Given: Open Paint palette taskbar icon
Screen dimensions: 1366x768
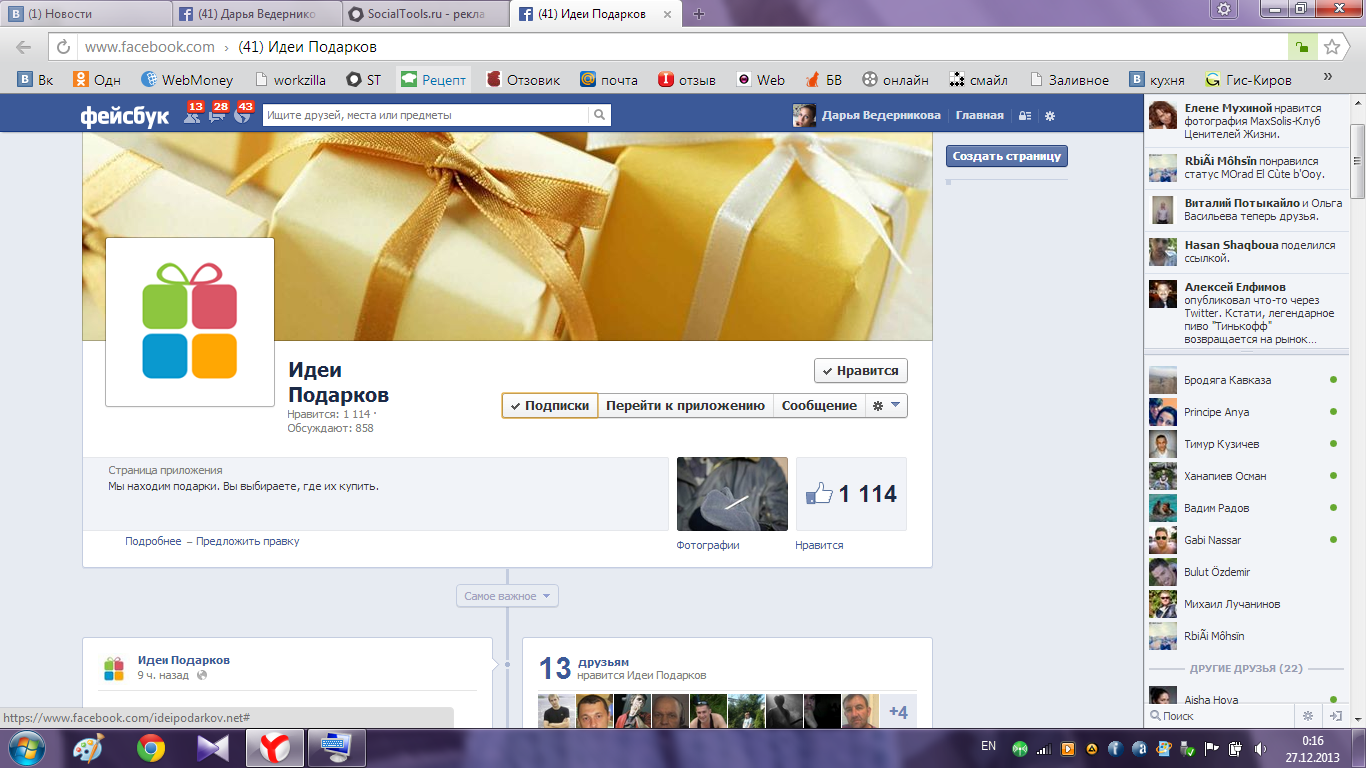Looking at the screenshot, I should coord(89,747).
